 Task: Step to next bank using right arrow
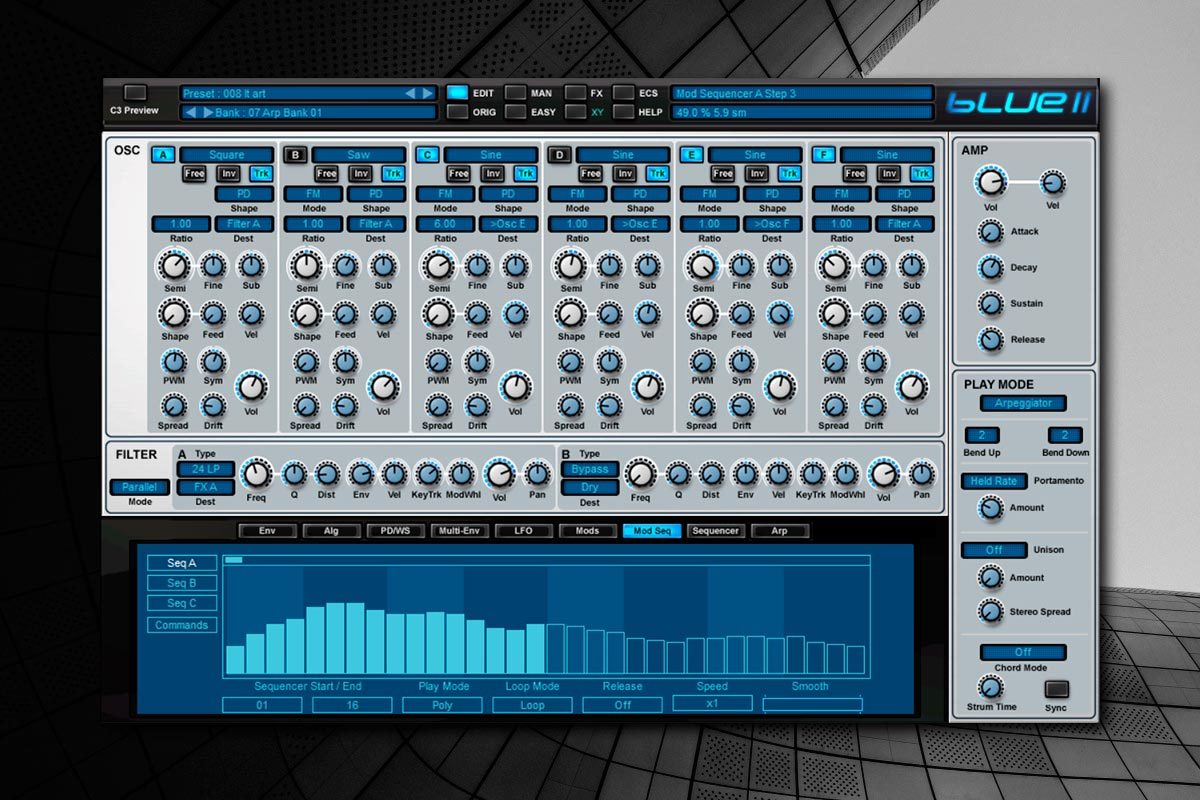click(x=208, y=112)
